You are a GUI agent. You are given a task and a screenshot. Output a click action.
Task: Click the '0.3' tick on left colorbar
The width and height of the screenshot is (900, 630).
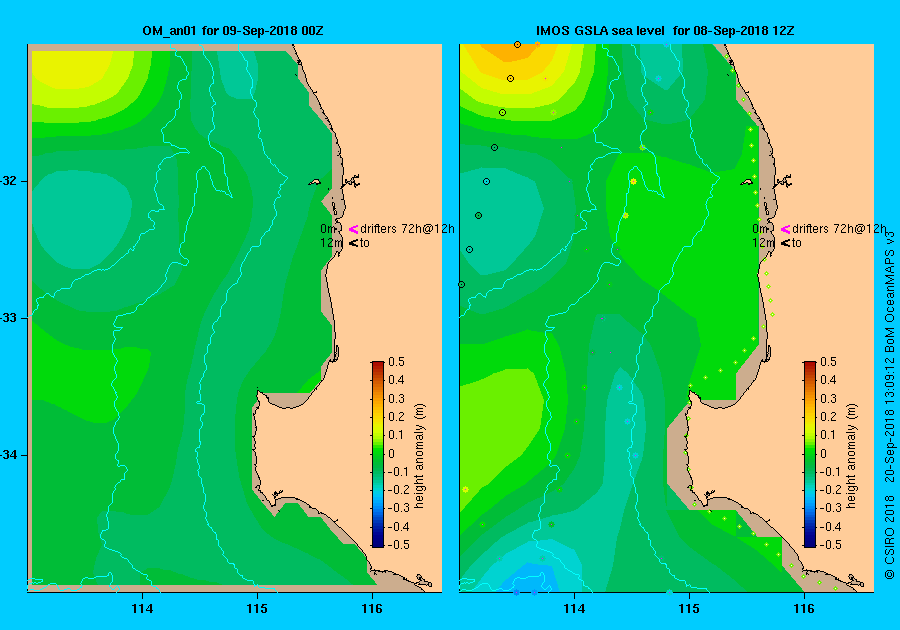tap(397, 398)
